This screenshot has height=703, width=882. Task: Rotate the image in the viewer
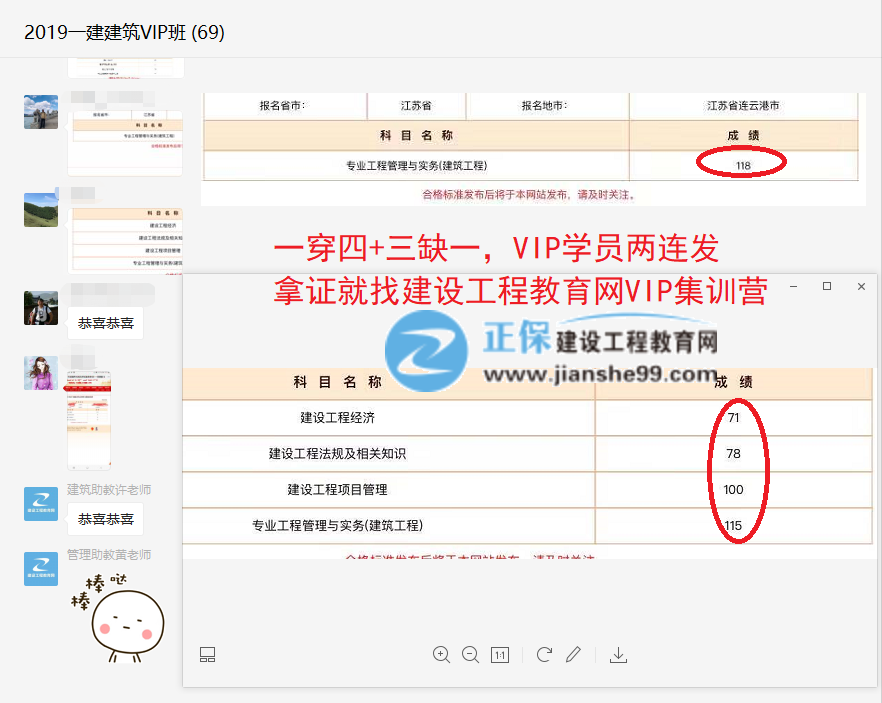pyautogui.click(x=544, y=655)
